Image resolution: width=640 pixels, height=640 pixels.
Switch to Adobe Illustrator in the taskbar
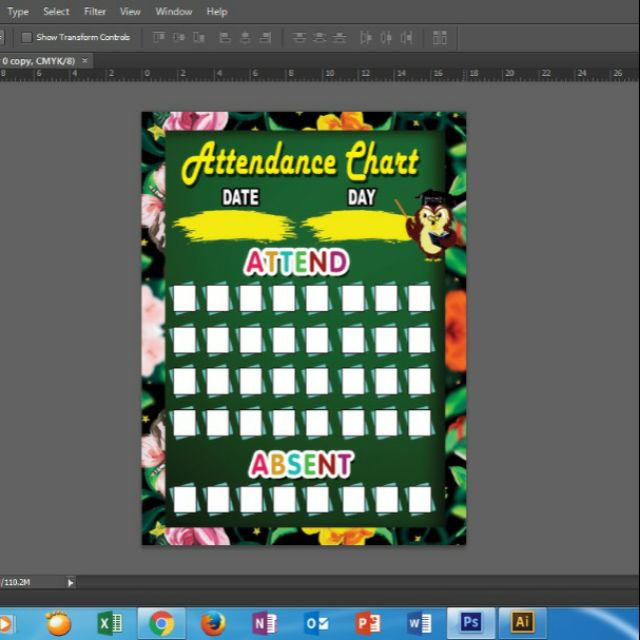click(522, 623)
